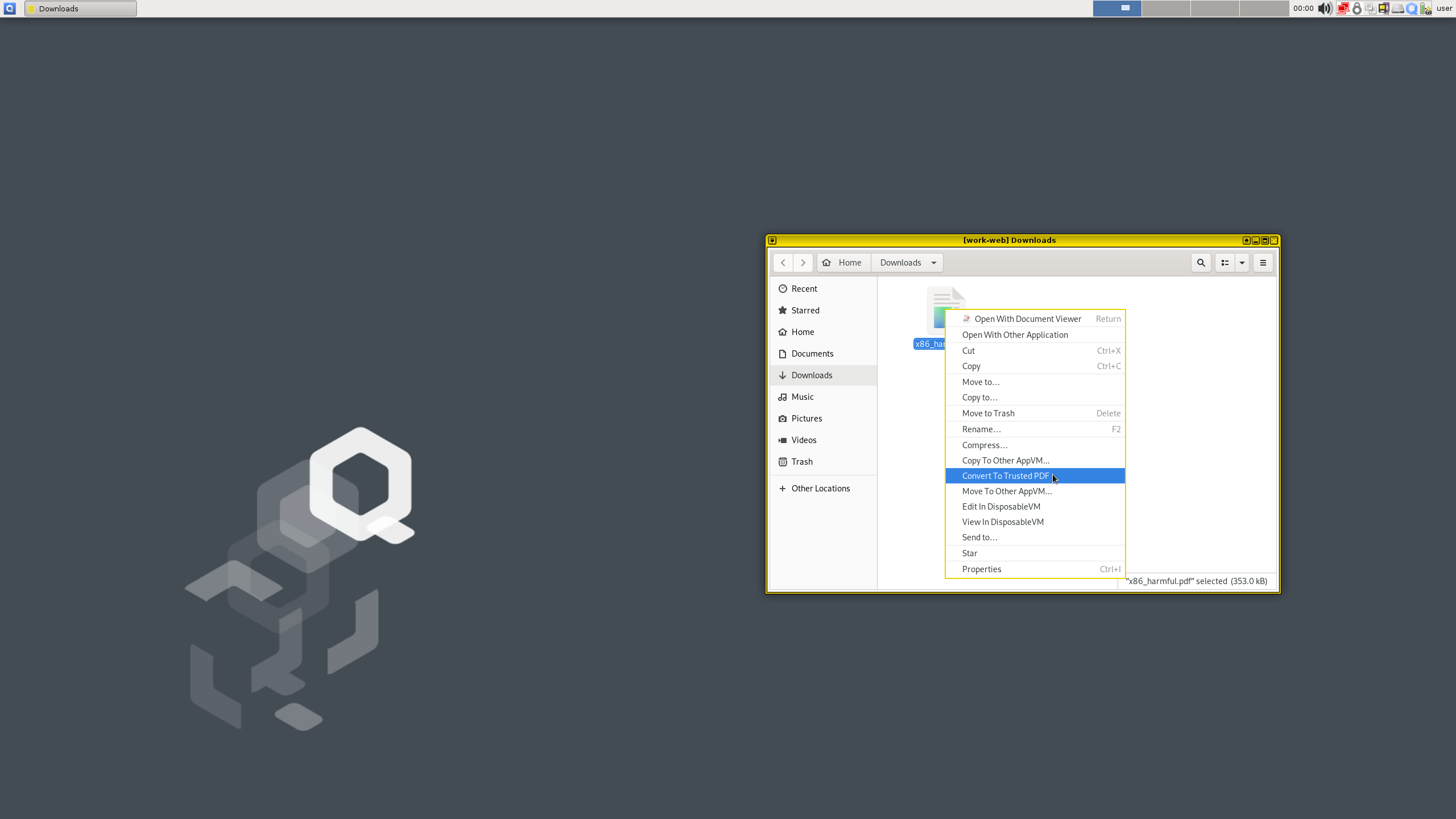This screenshot has width=1456, height=819.
Task: Click the Home button in the path bar
Action: click(842, 262)
